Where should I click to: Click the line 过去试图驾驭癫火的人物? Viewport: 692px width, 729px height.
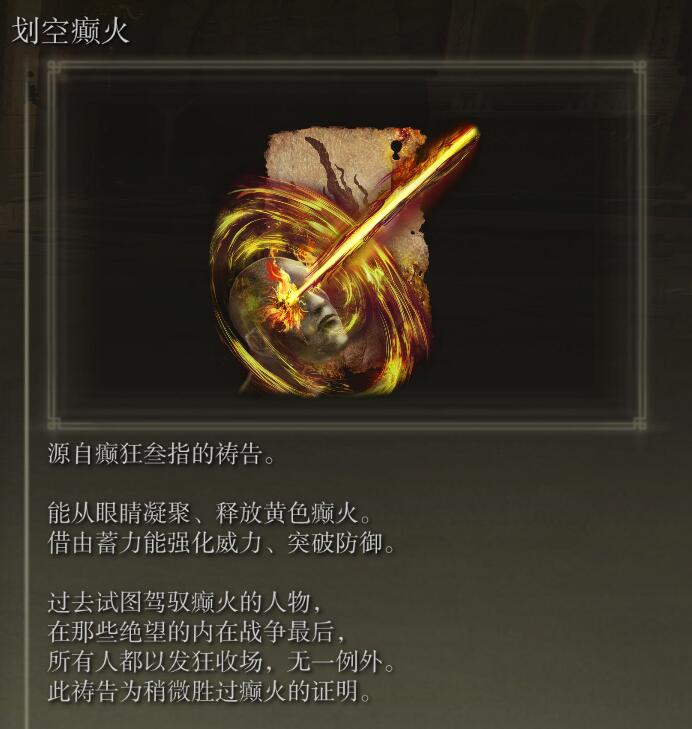(x=185, y=602)
